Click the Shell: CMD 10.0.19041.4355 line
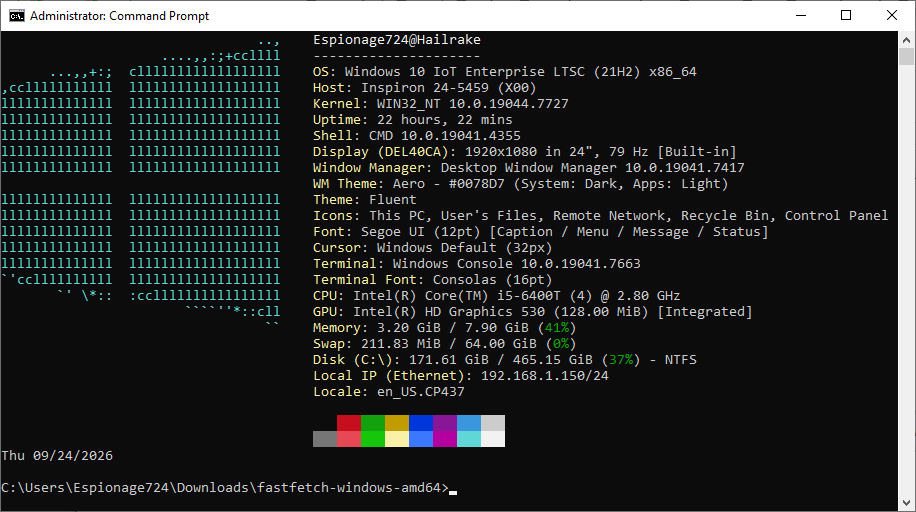Screen dimensions: 916x512 [x=417, y=136]
